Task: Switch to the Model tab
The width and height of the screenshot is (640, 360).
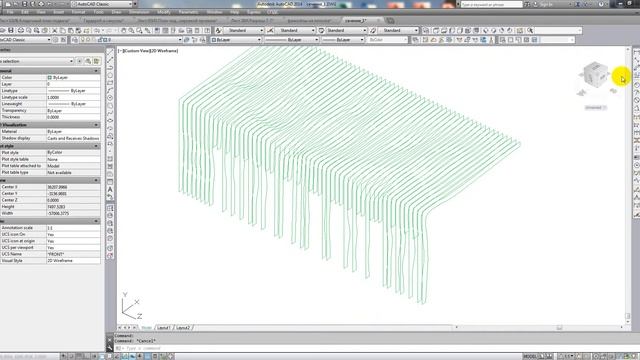Action: [x=146, y=328]
